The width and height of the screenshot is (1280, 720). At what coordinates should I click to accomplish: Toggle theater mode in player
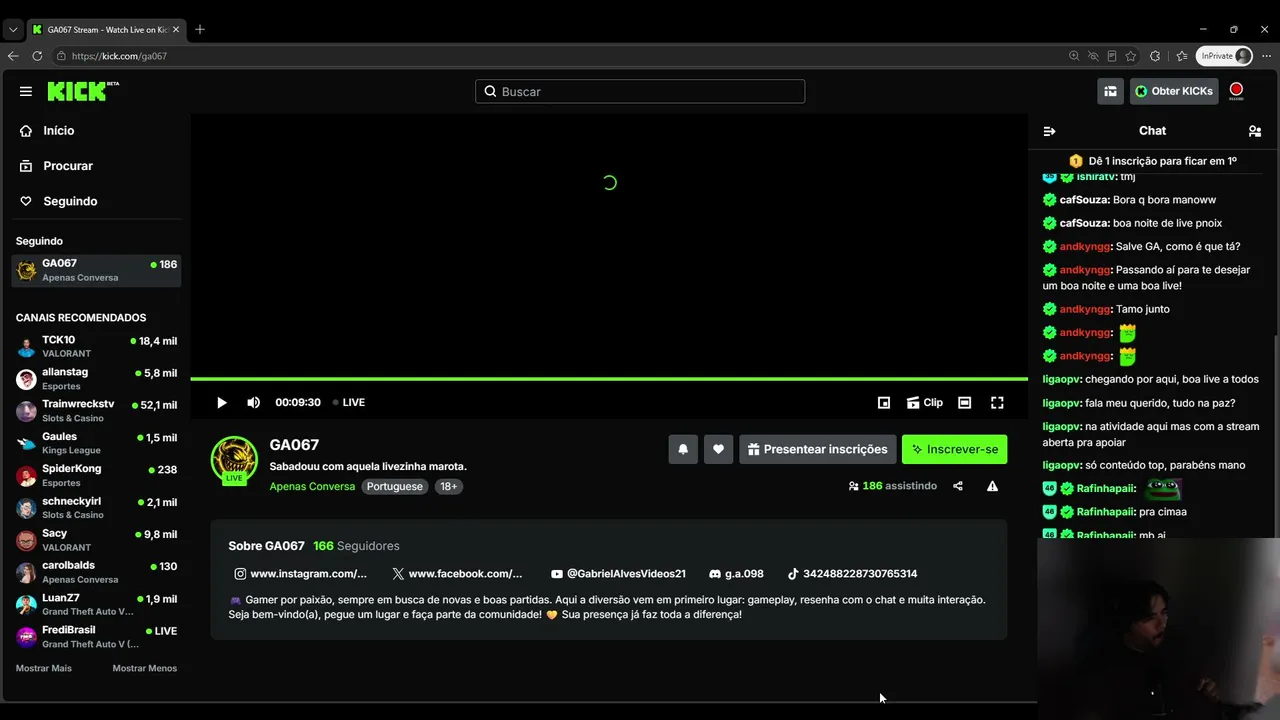(964, 402)
